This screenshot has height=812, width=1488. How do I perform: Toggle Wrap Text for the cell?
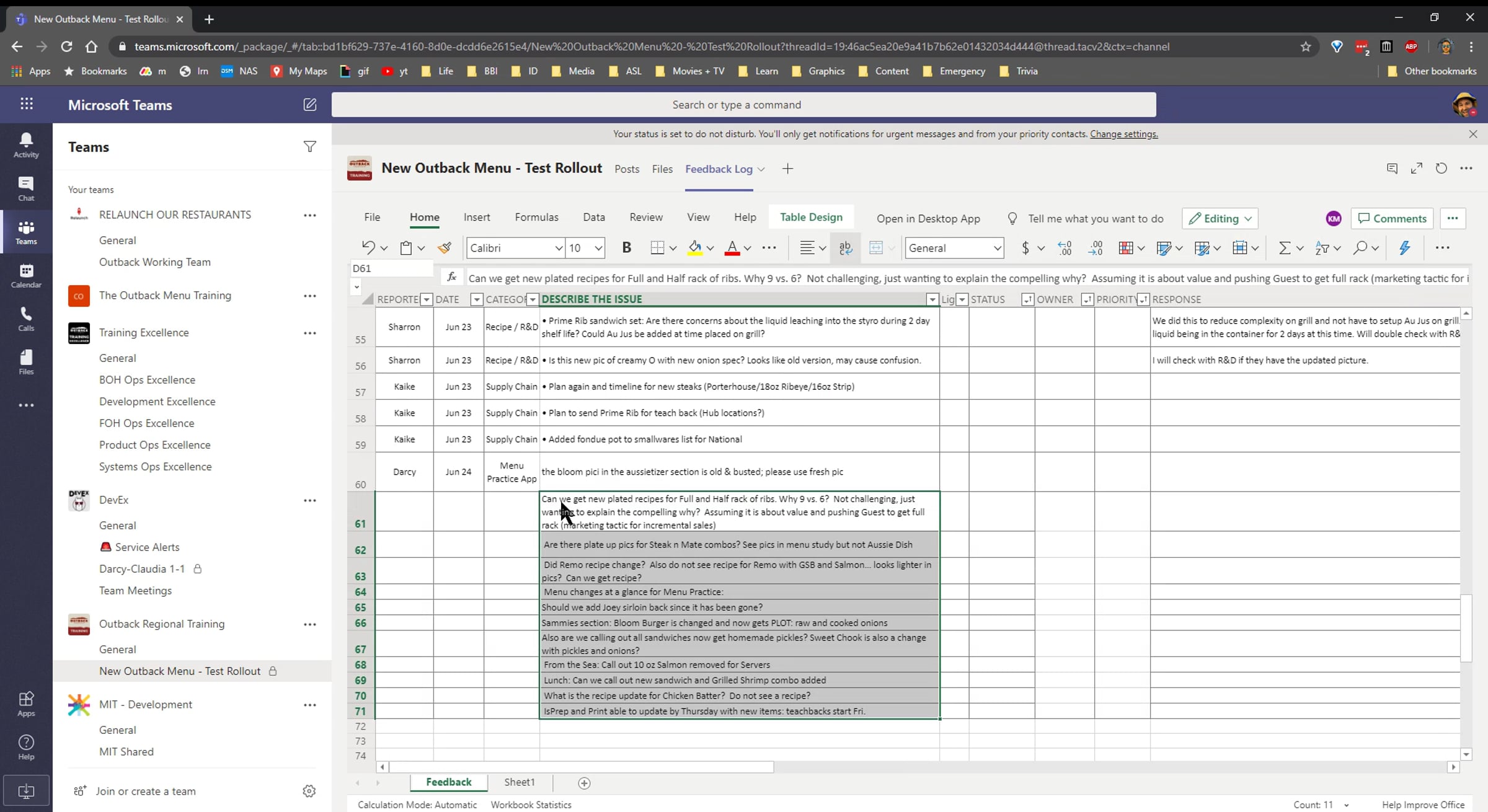(x=846, y=248)
